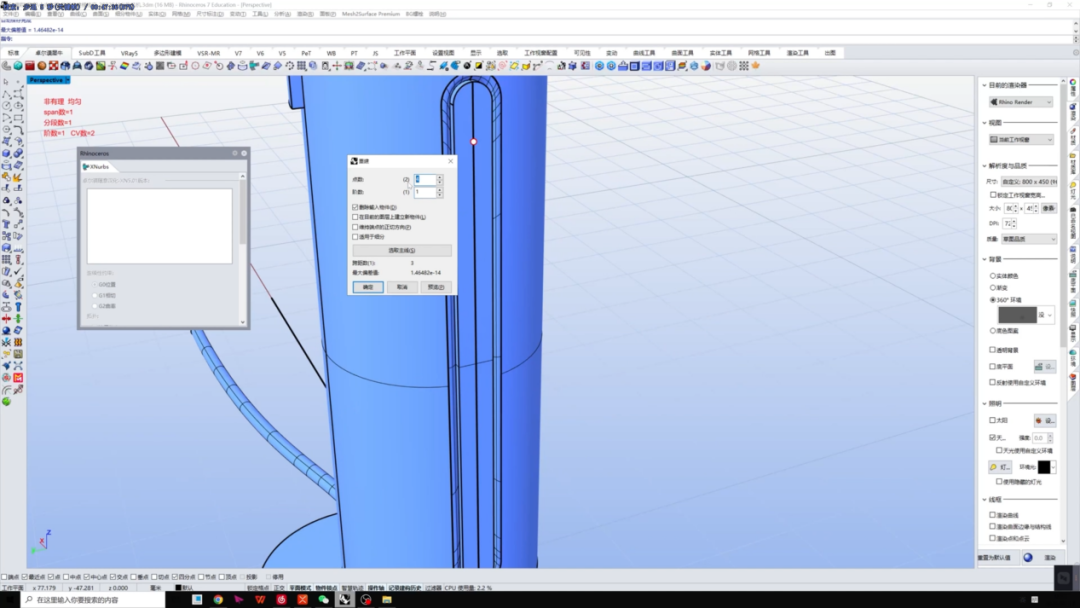Click Preview in the rebuild dialog

pos(435,287)
